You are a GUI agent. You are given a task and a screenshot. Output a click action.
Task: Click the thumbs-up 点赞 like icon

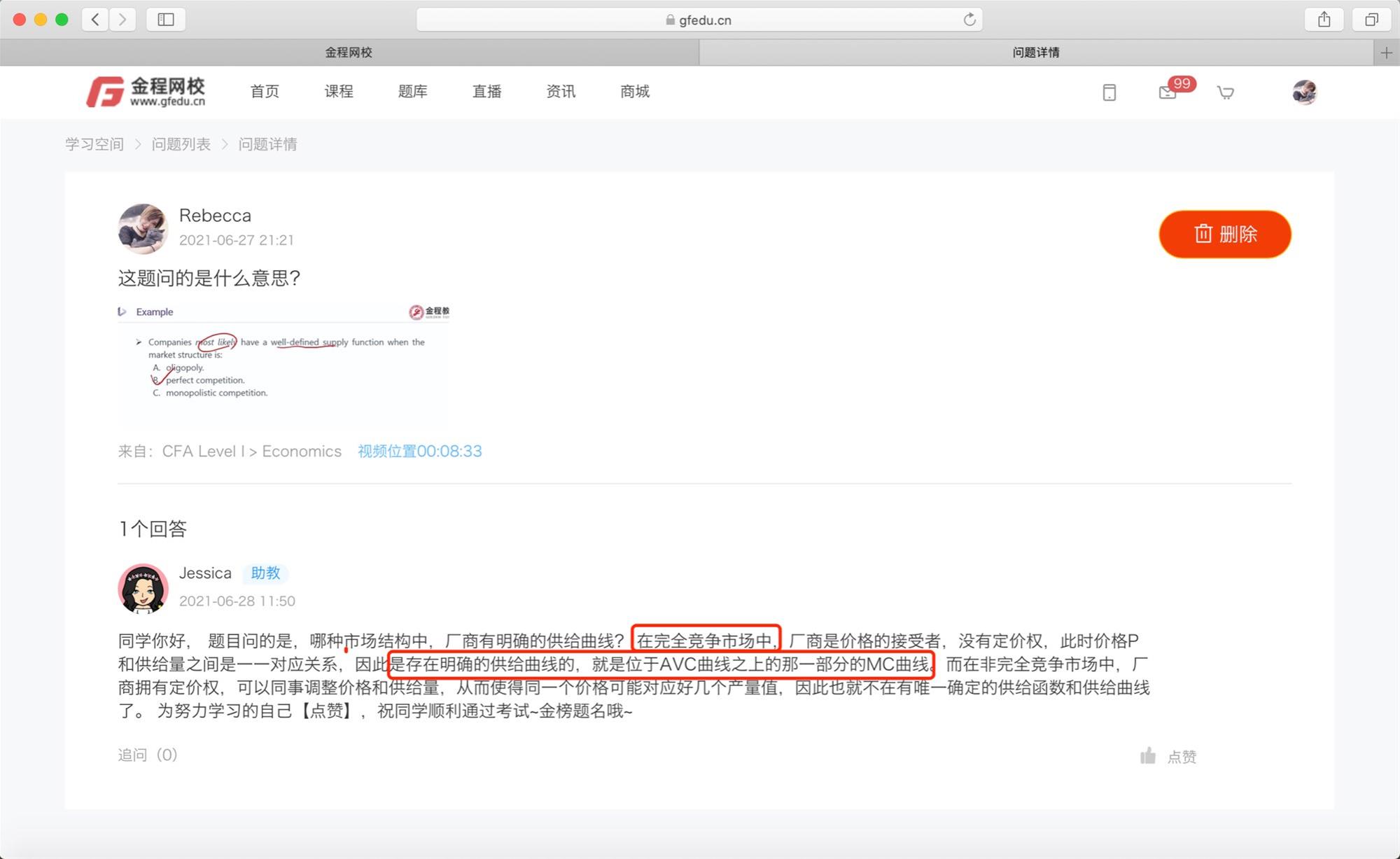(1148, 755)
